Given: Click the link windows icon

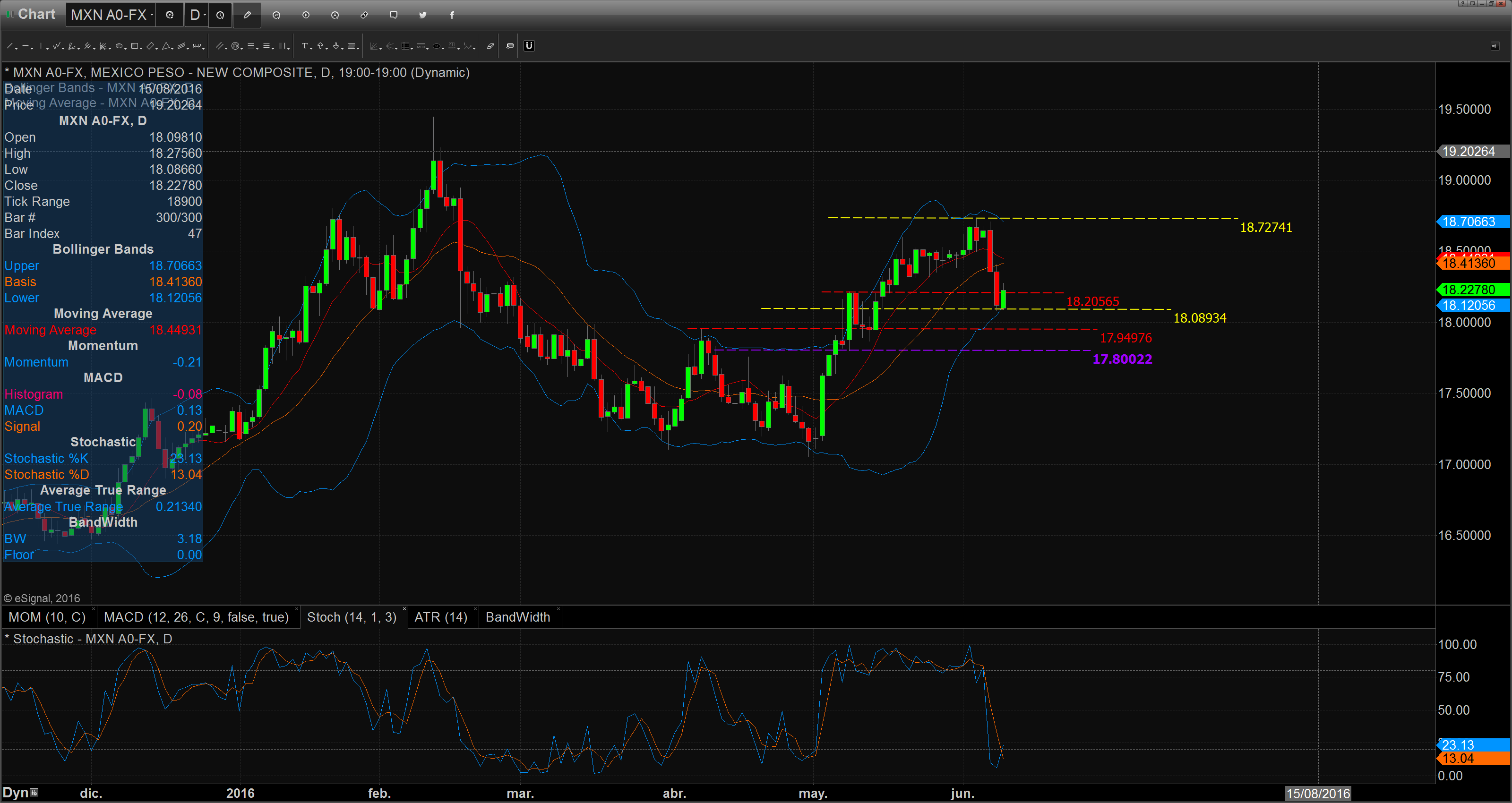Looking at the screenshot, I should point(364,15).
